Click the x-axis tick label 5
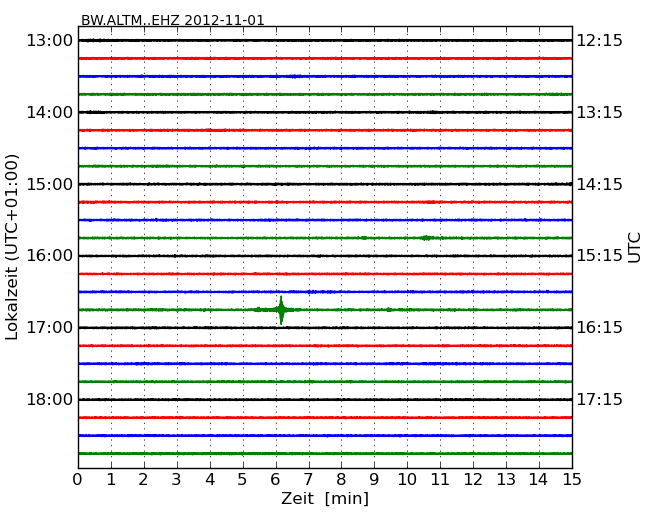Image resolution: width=650 pixels, height=520 pixels. (x=243, y=479)
